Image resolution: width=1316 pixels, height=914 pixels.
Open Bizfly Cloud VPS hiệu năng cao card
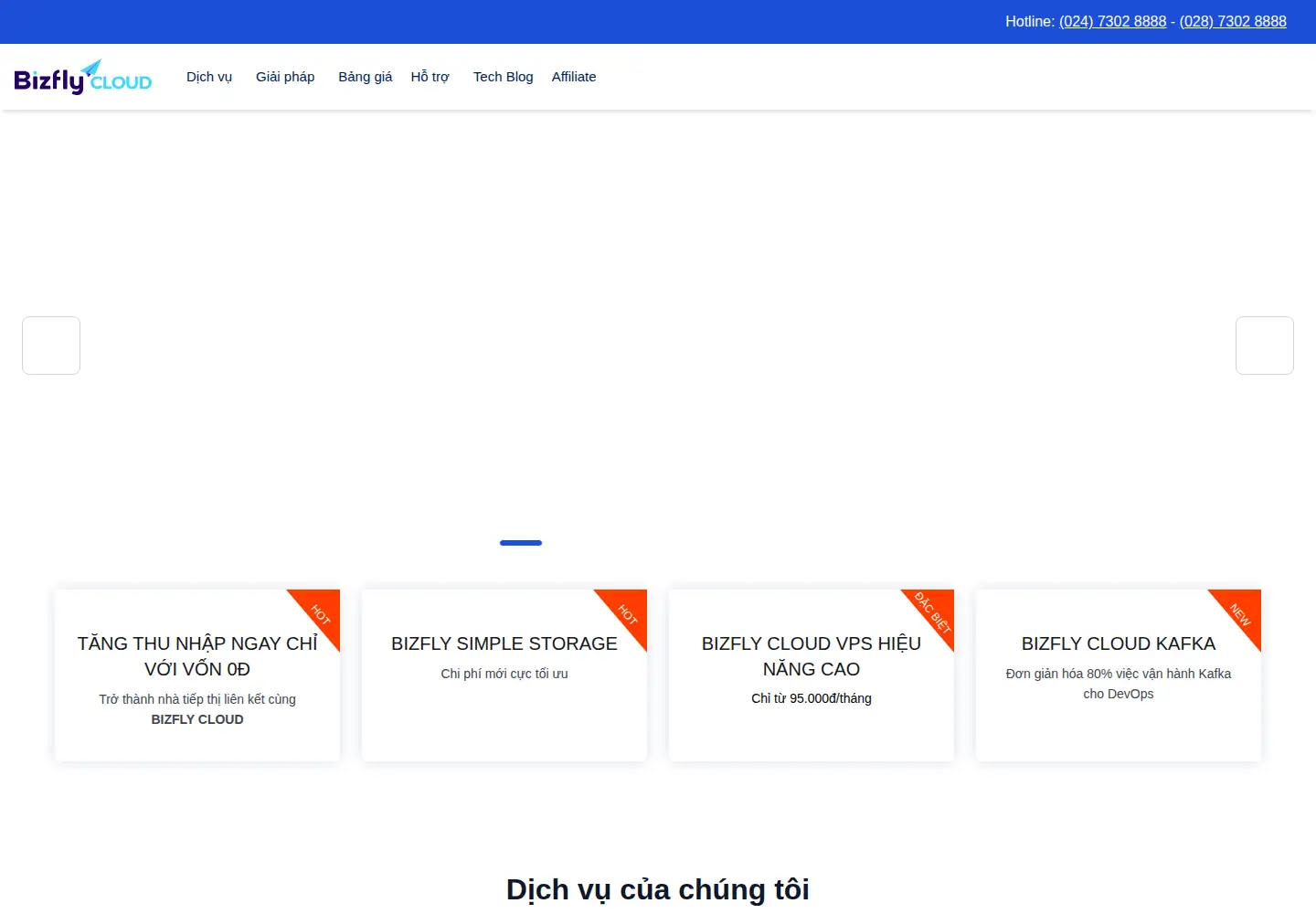point(812,675)
